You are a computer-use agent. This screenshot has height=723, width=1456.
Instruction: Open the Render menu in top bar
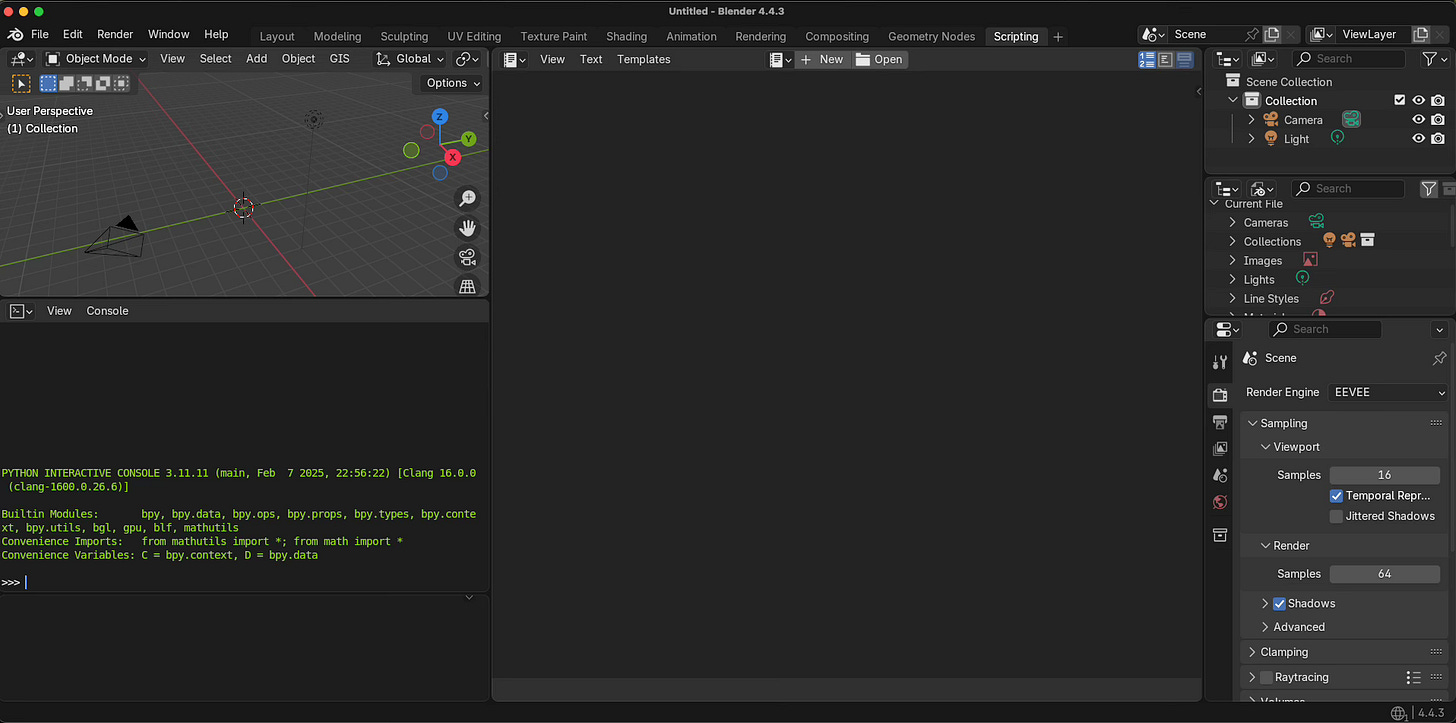click(x=115, y=34)
